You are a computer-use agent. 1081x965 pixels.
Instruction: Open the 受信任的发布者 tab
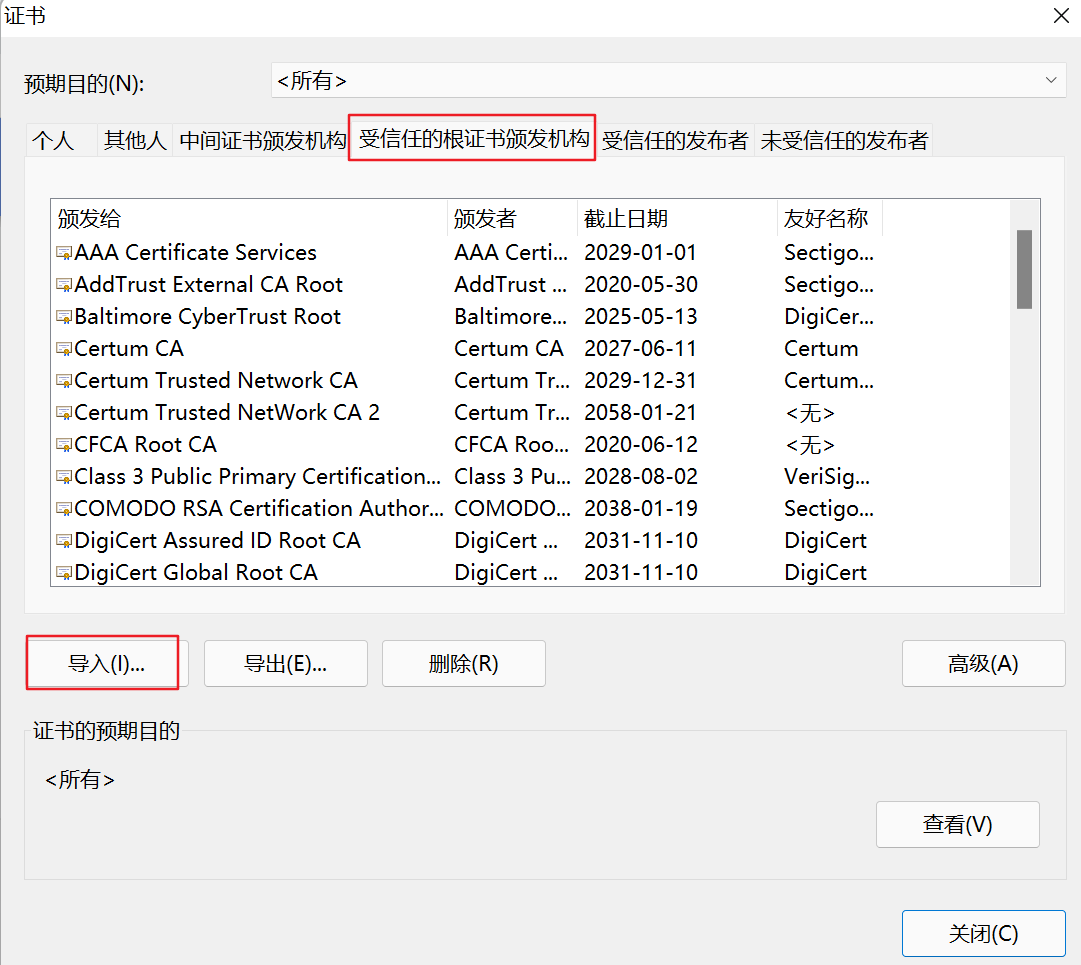(675, 141)
